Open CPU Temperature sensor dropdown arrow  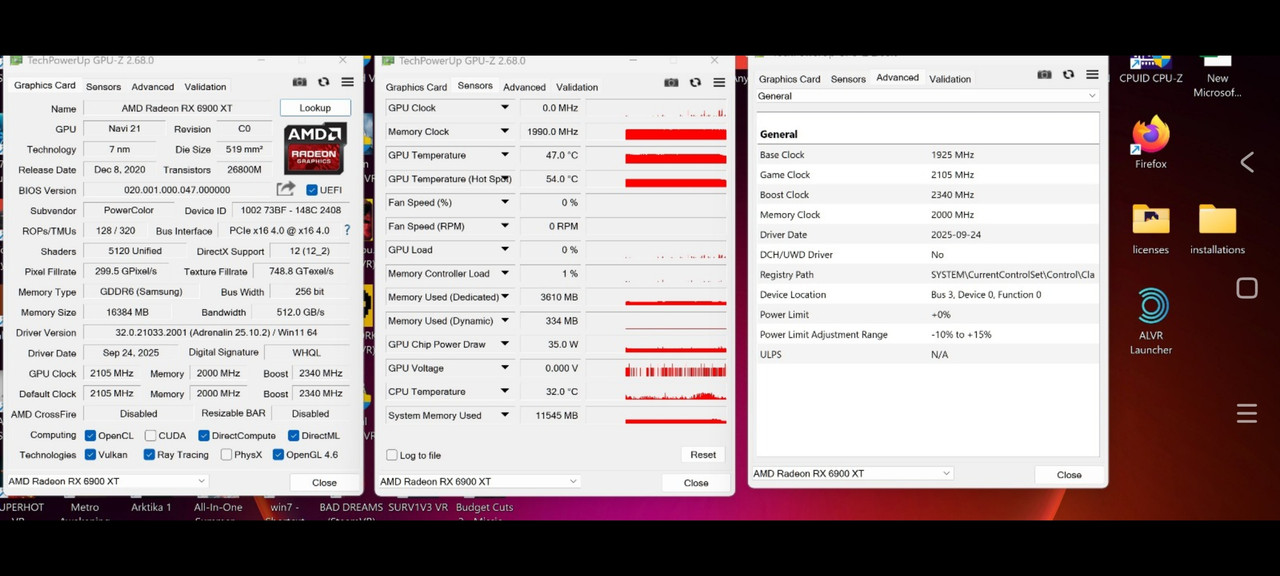[x=505, y=392]
